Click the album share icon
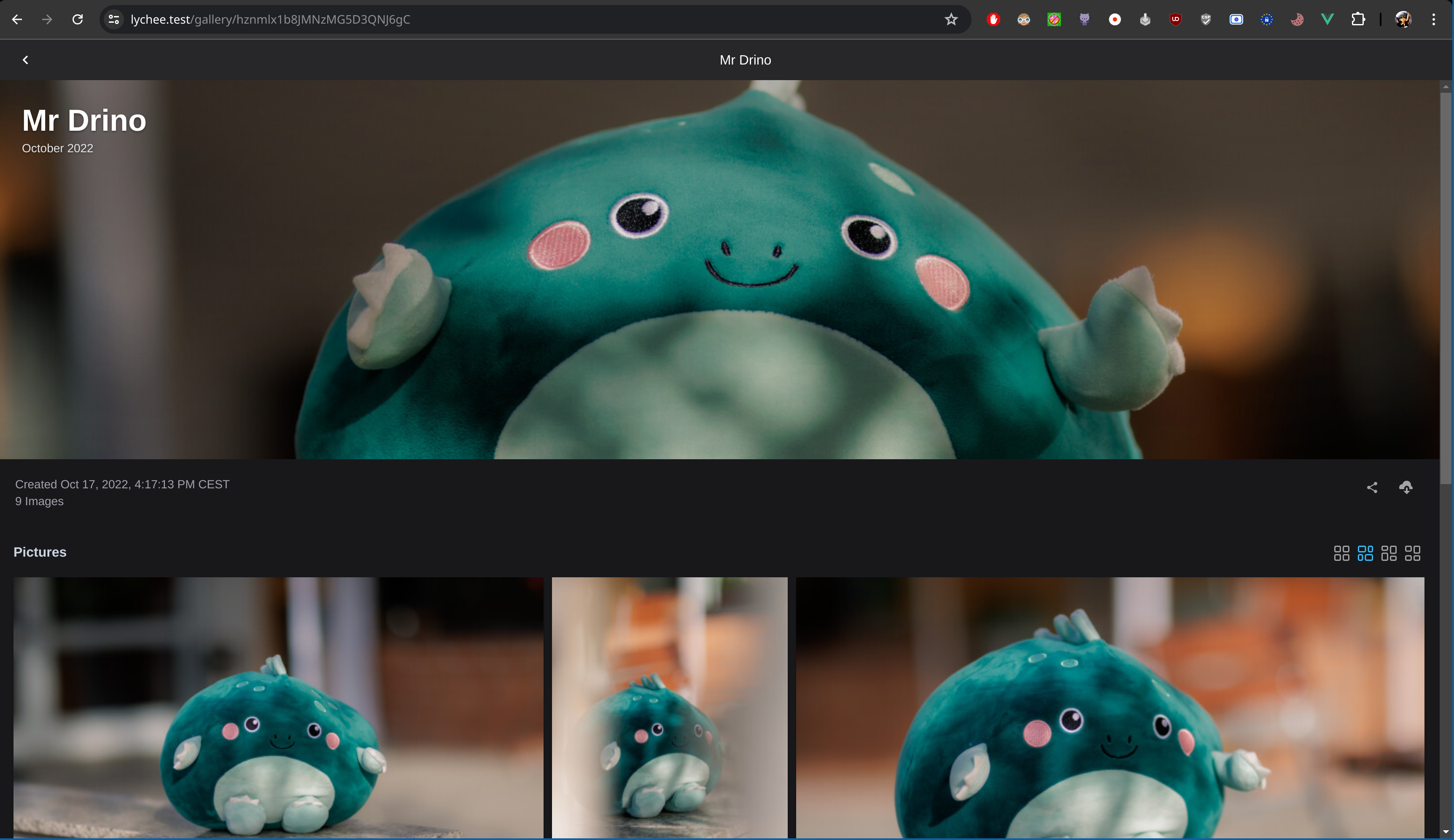The height and width of the screenshot is (840, 1454). coord(1372,487)
